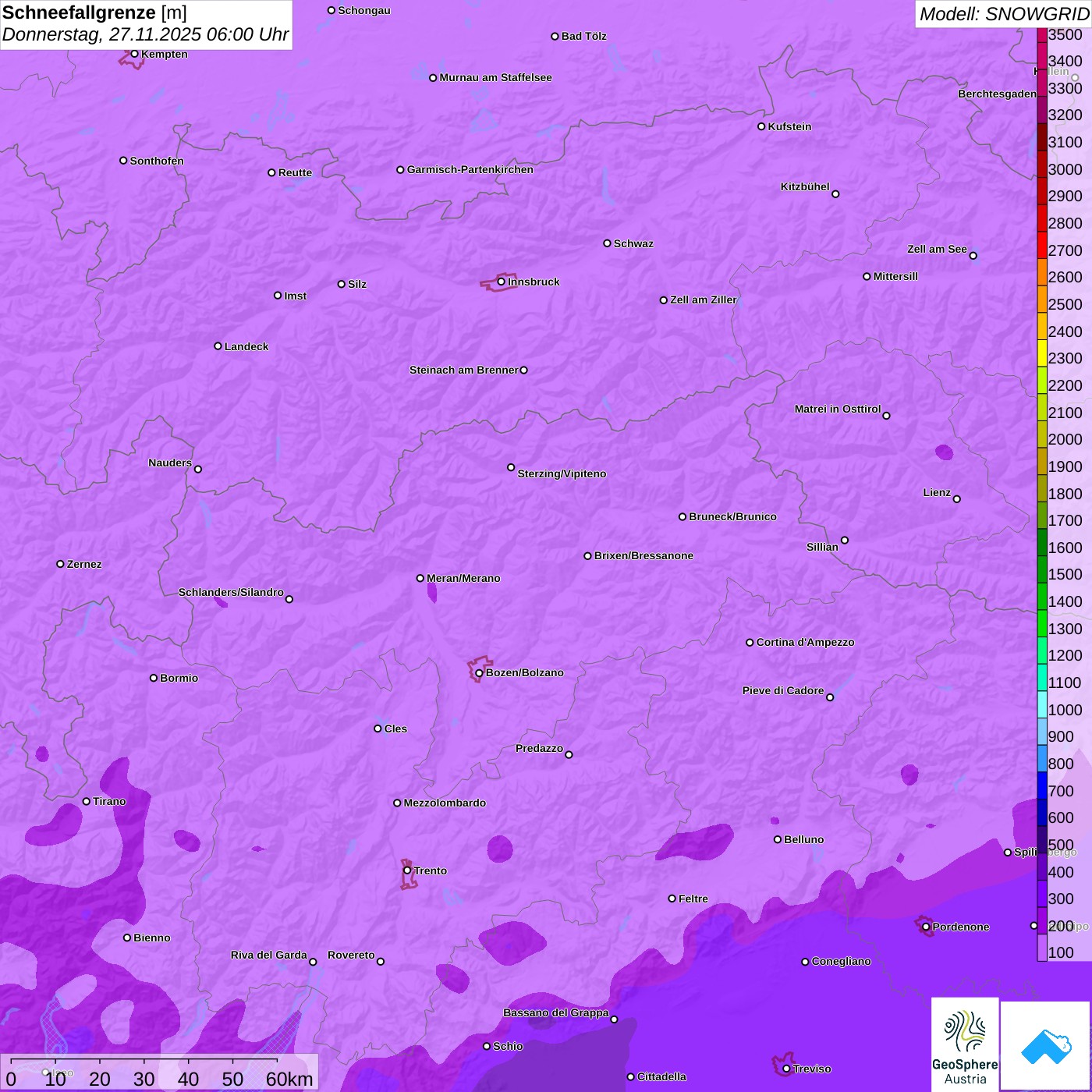Click the Predazzo location dot
Viewport: 1092px width, 1092px height.
click(x=569, y=754)
